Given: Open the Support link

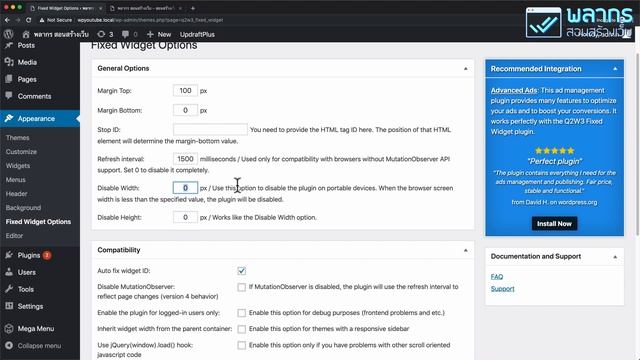Looking at the screenshot, I should [x=502, y=289].
